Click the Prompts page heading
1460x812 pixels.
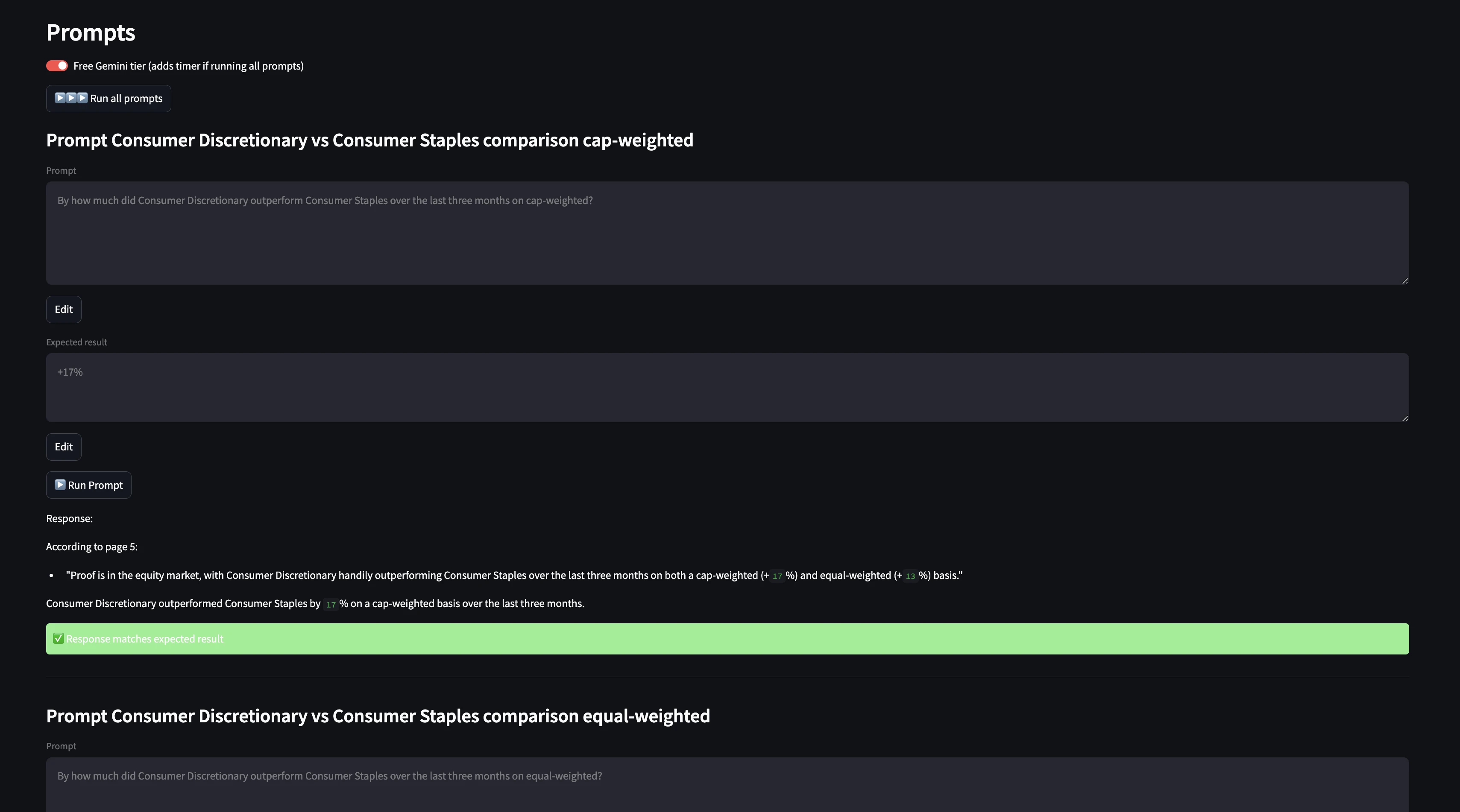(x=91, y=32)
